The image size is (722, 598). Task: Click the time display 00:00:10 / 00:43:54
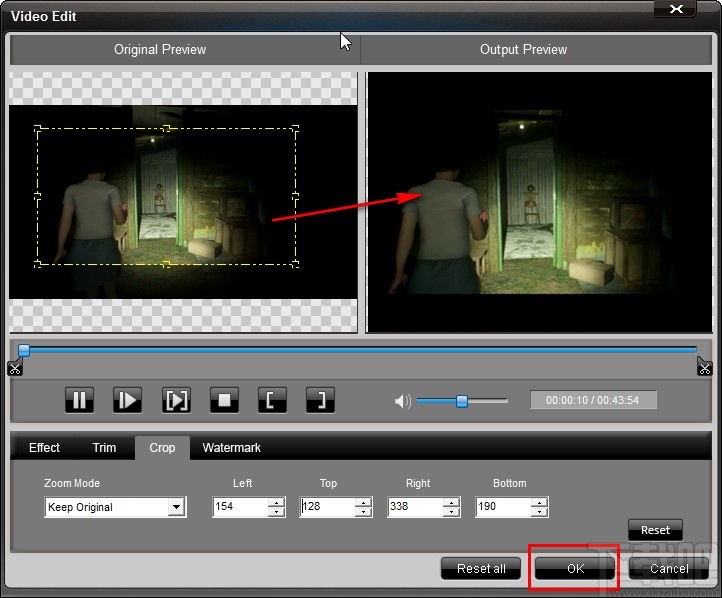593,400
